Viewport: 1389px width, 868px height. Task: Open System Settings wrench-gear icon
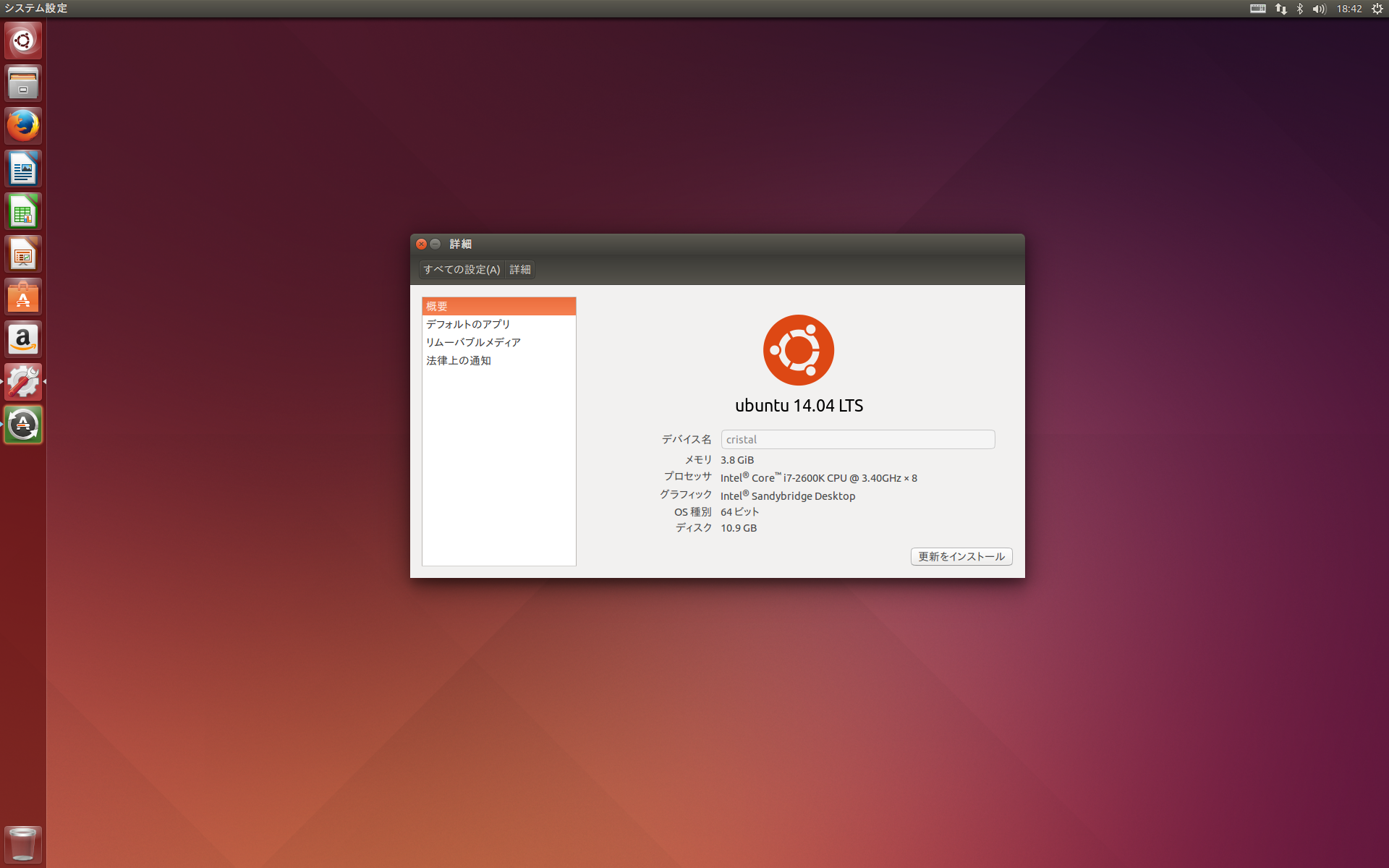[x=23, y=382]
